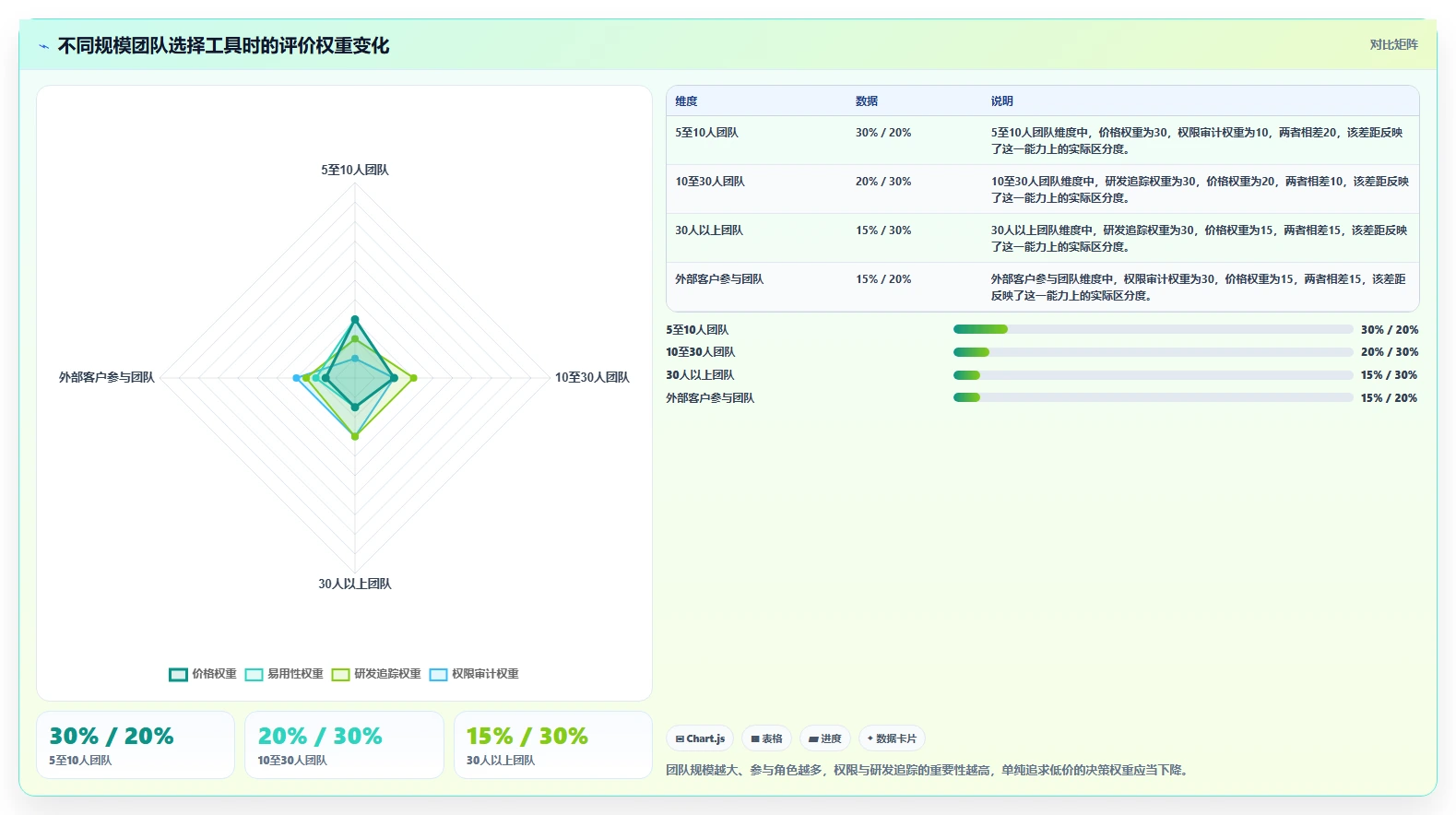Click the 外部客户参与团队 radar axis label
Screen dimensions: 1456x815
tap(107, 377)
